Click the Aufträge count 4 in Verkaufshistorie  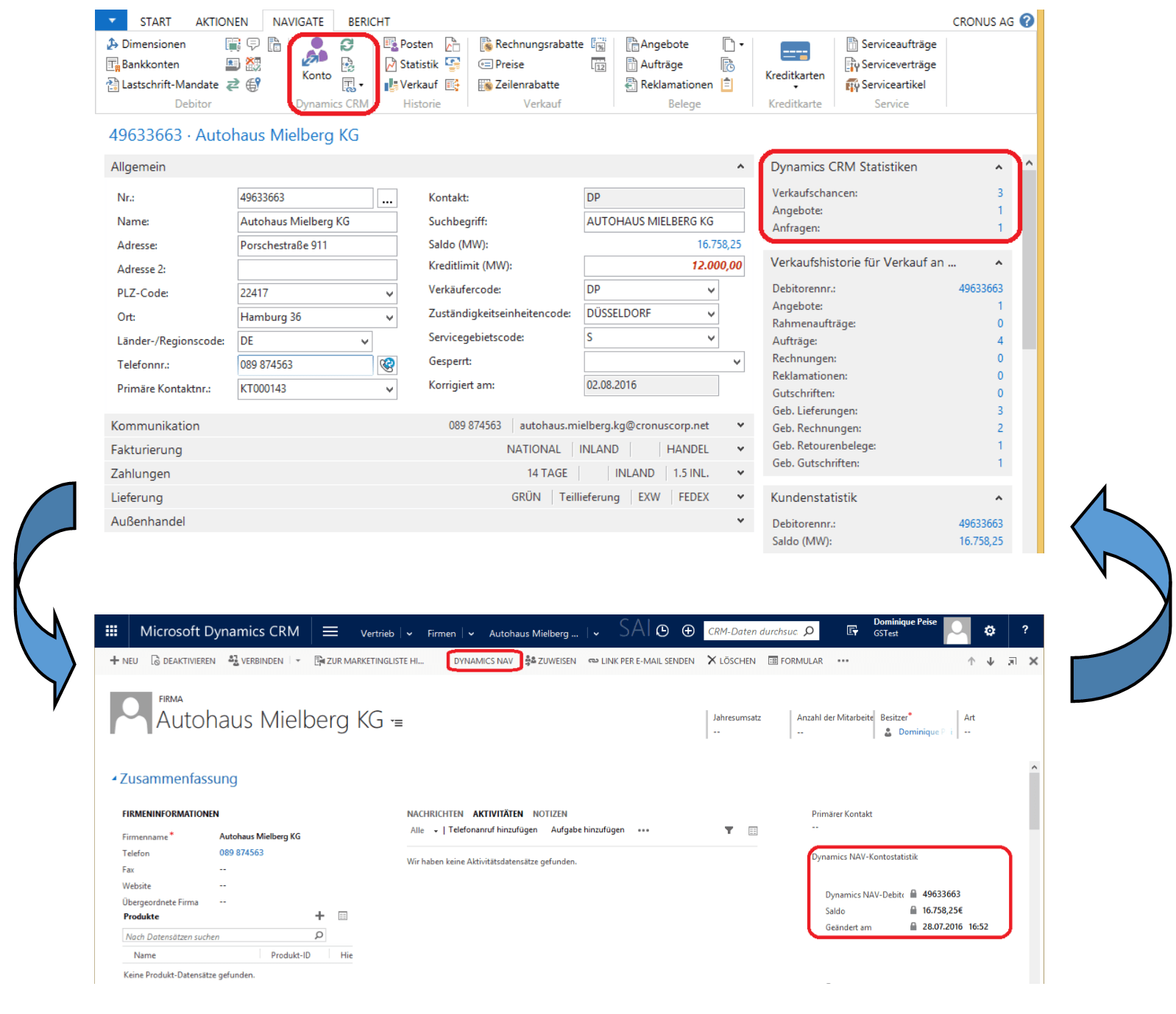(1000, 341)
